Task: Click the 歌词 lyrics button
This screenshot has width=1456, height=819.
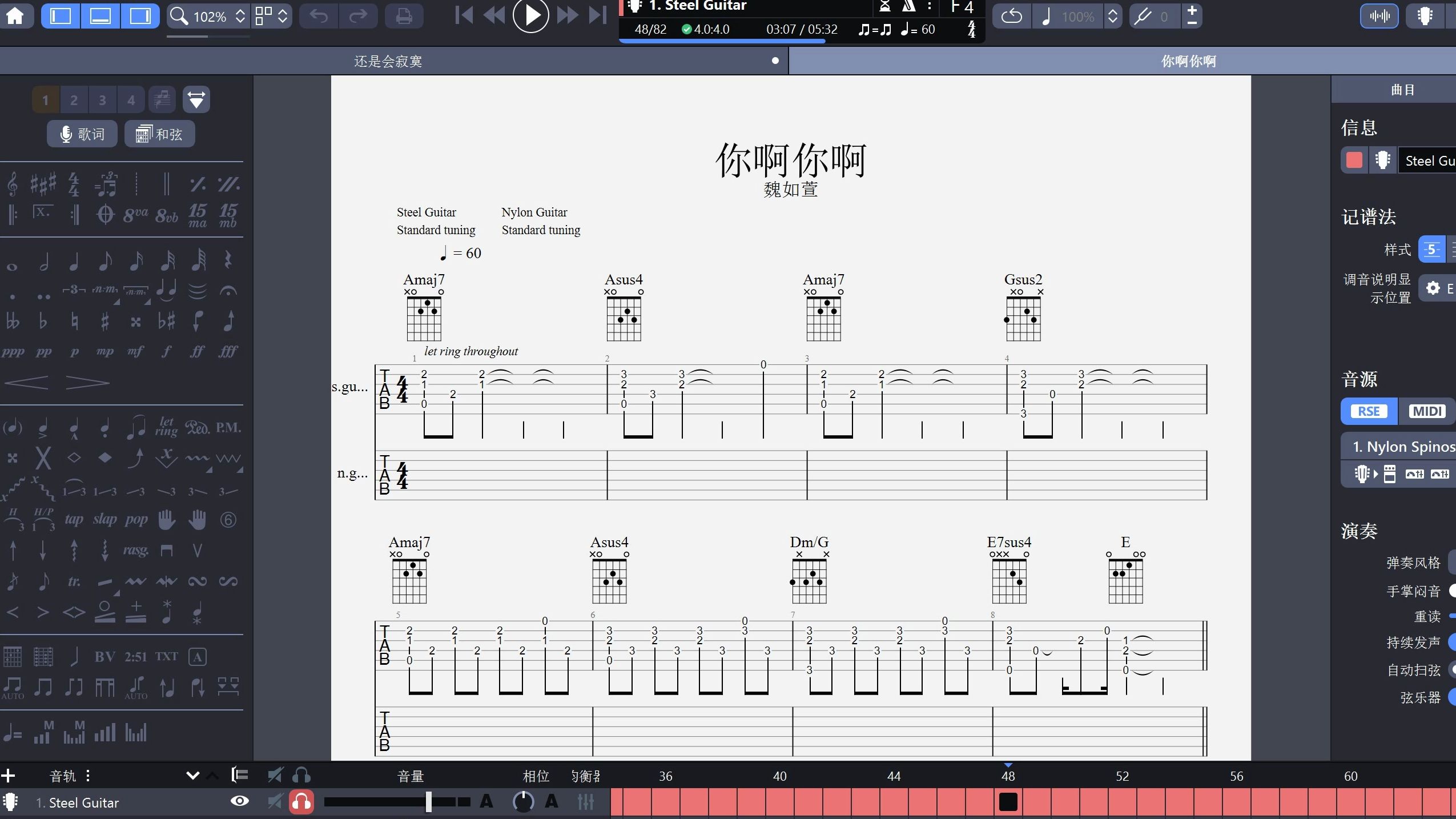Action: tap(82, 134)
